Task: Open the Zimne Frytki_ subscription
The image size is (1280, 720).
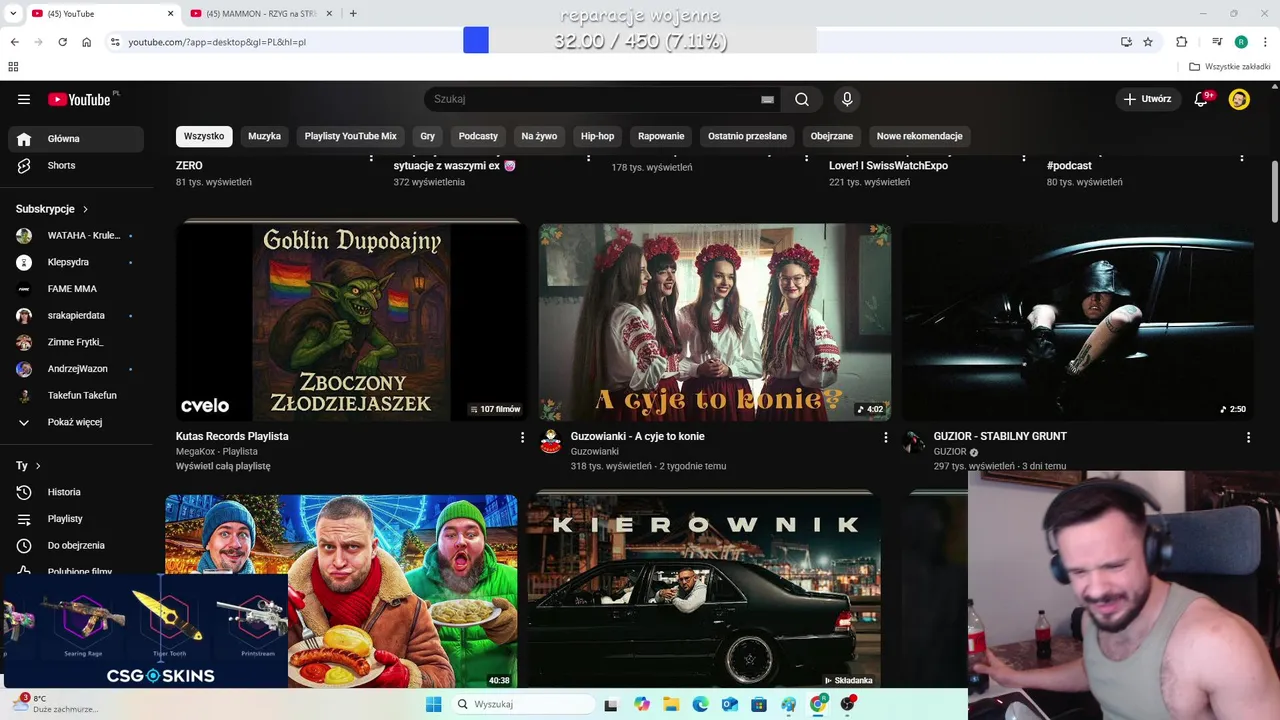Action: [76, 342]
